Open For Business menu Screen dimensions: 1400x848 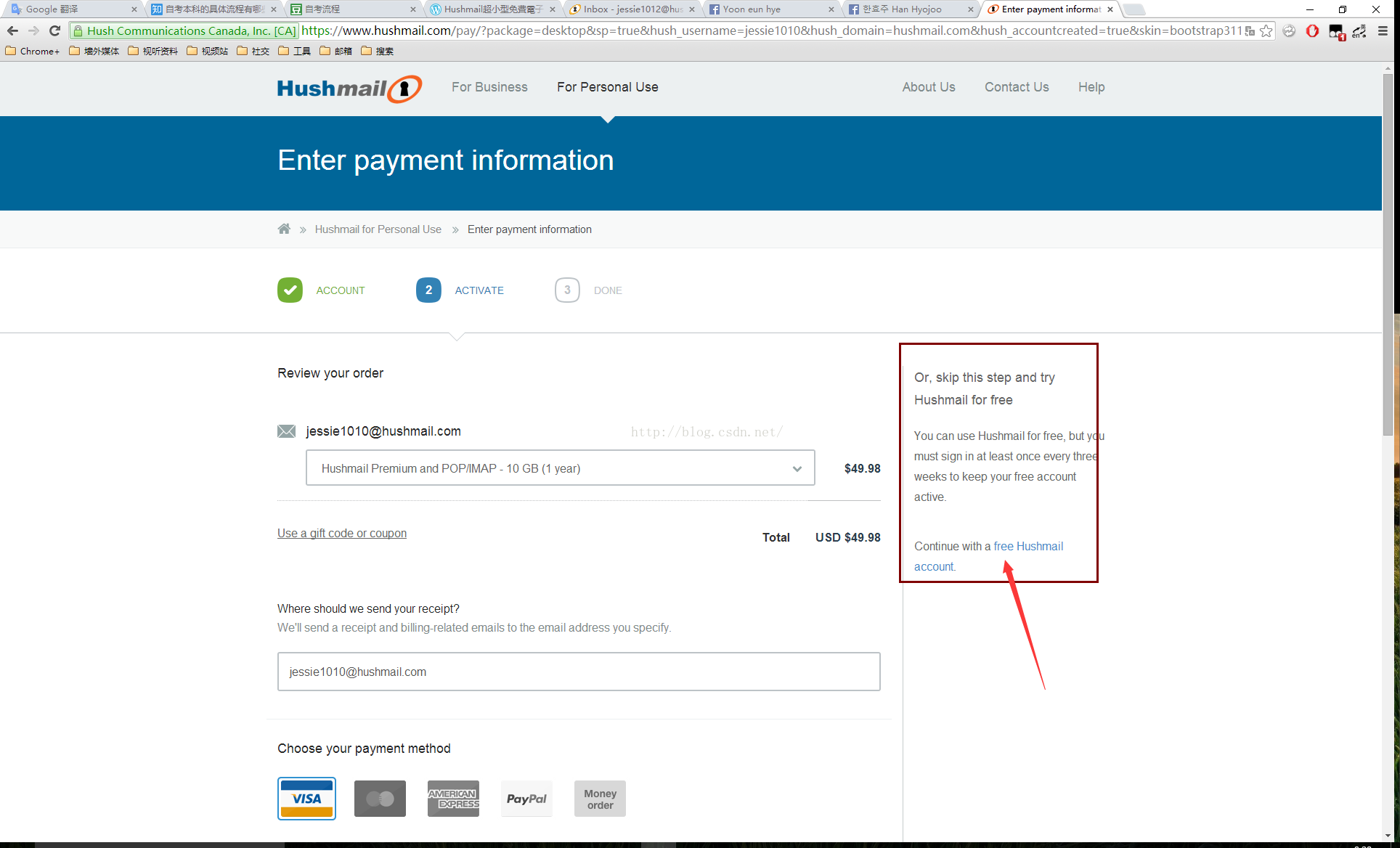(489, 87)
